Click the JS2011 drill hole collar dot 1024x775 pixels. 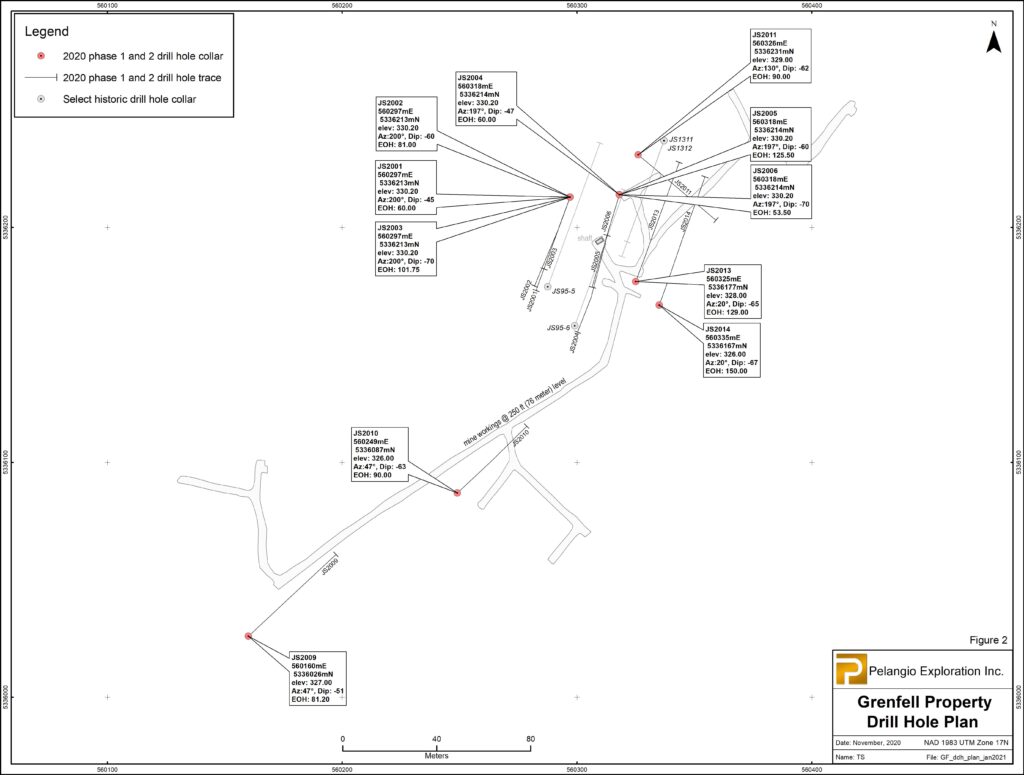(x=638, y=154)
